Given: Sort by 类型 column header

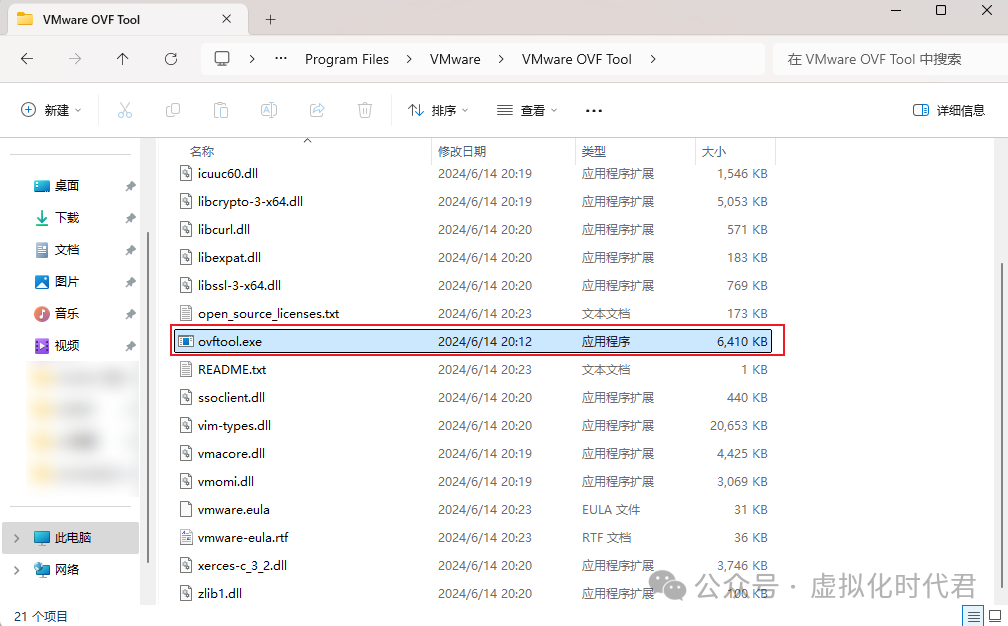Looking at the screenshot, I should [593, 152].
